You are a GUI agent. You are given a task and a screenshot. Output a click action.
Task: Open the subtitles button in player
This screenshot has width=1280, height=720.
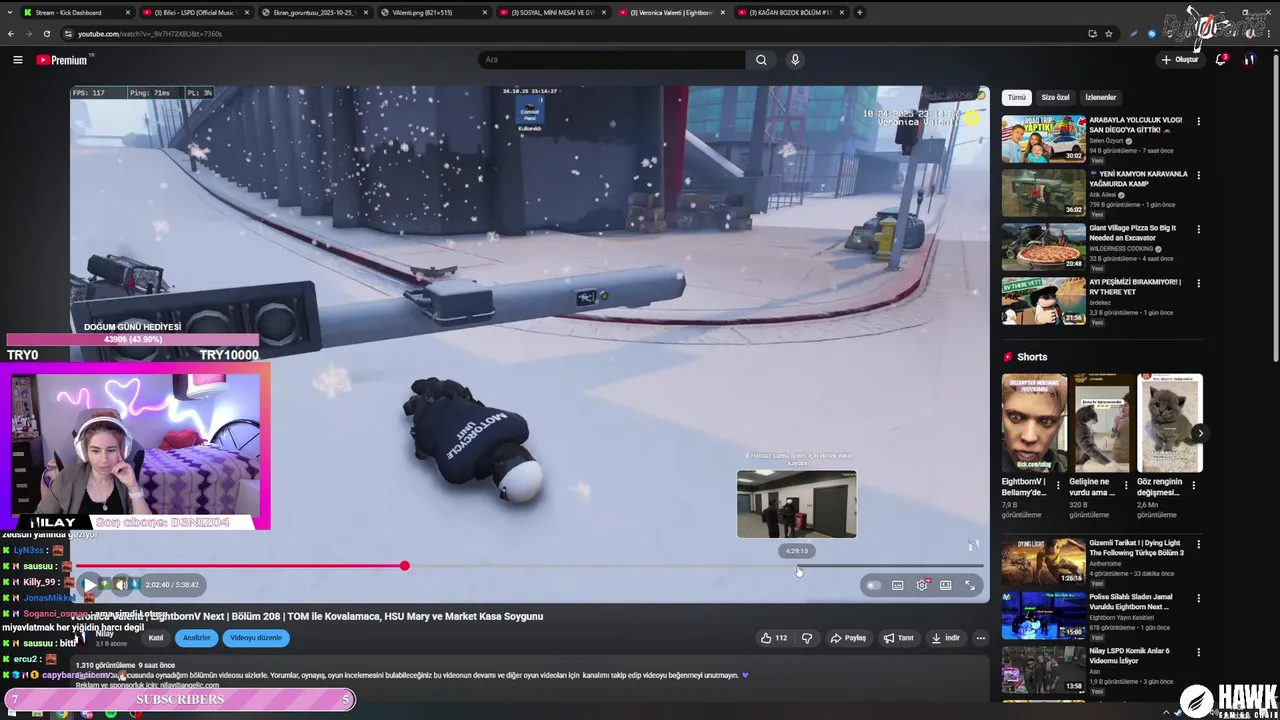[897, 585]
